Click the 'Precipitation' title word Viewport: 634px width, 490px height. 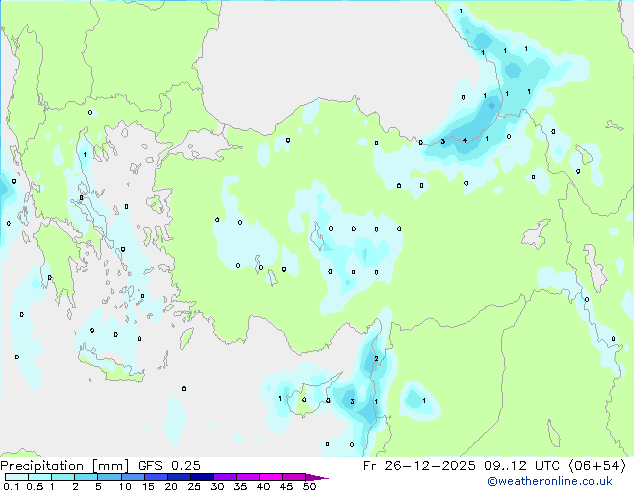[42, 466]
